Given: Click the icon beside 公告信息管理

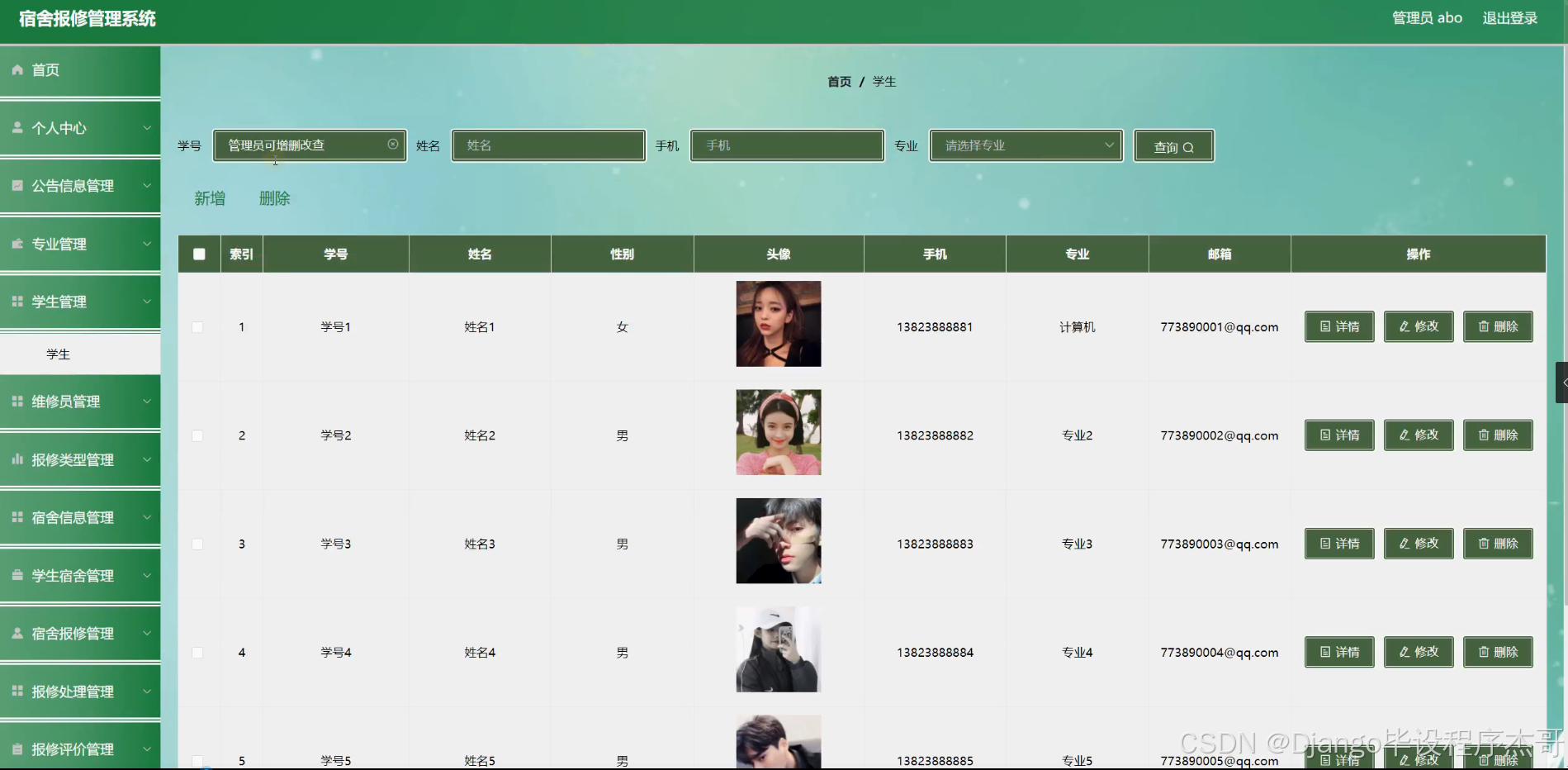Looking at the screenshot, I should pyautogui.click(x=17, y=186).
